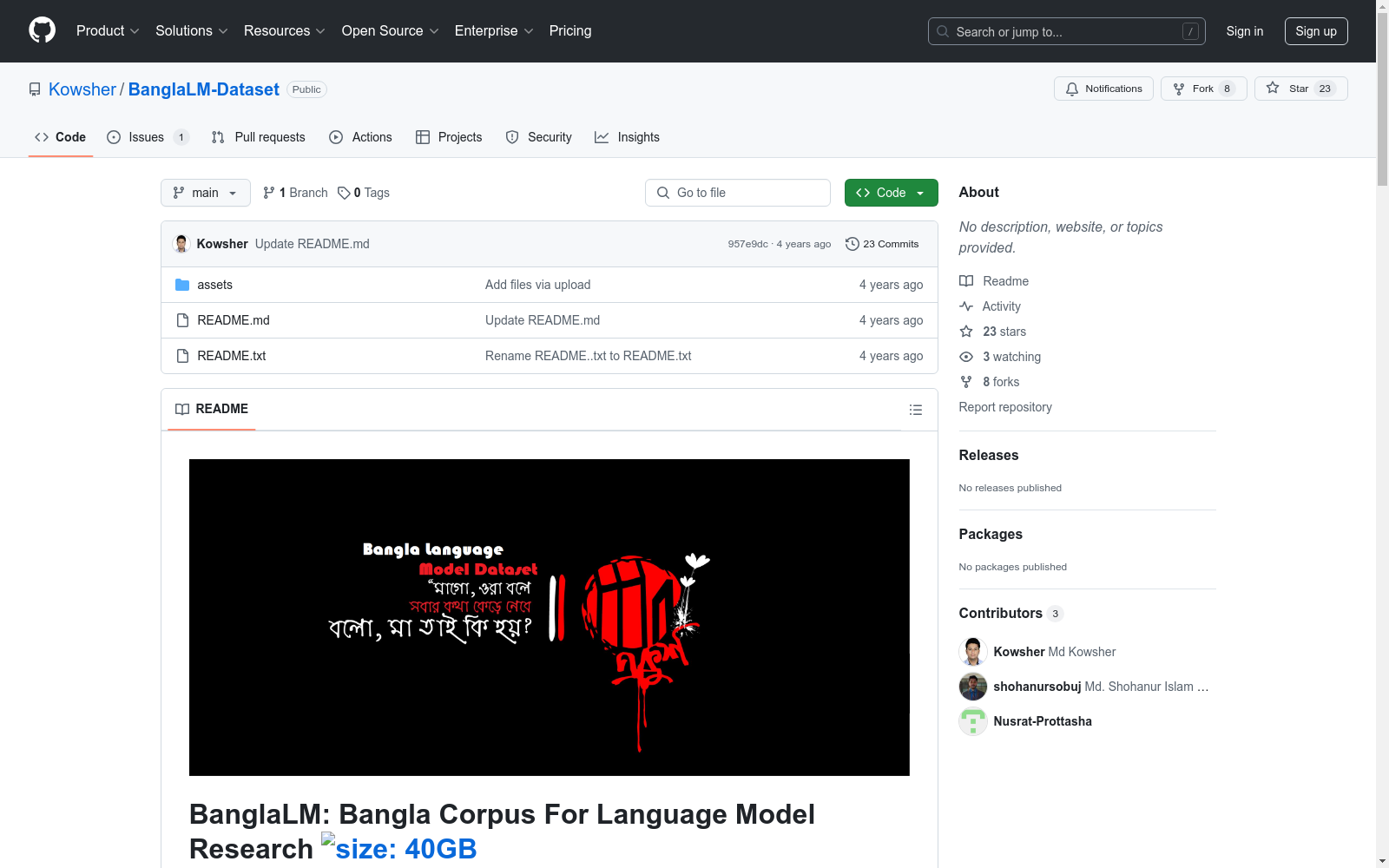Click the eye icon beside 3 watching

(x=966, y=357)
